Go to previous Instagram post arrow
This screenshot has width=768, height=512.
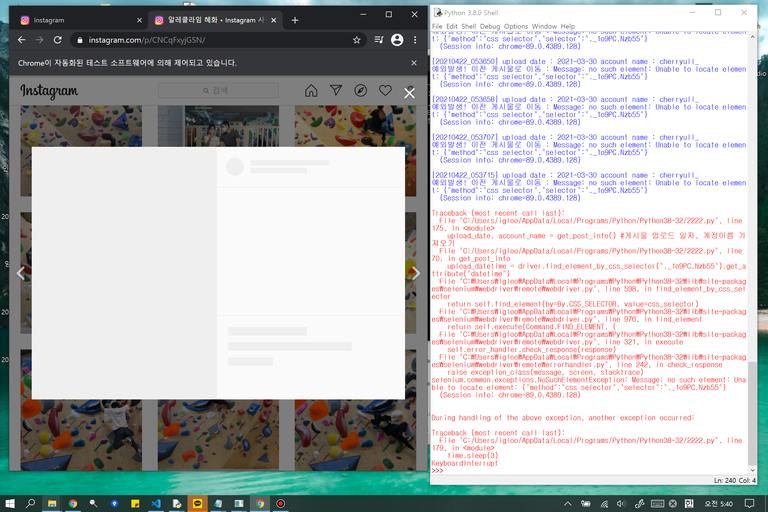pos(21,273)
